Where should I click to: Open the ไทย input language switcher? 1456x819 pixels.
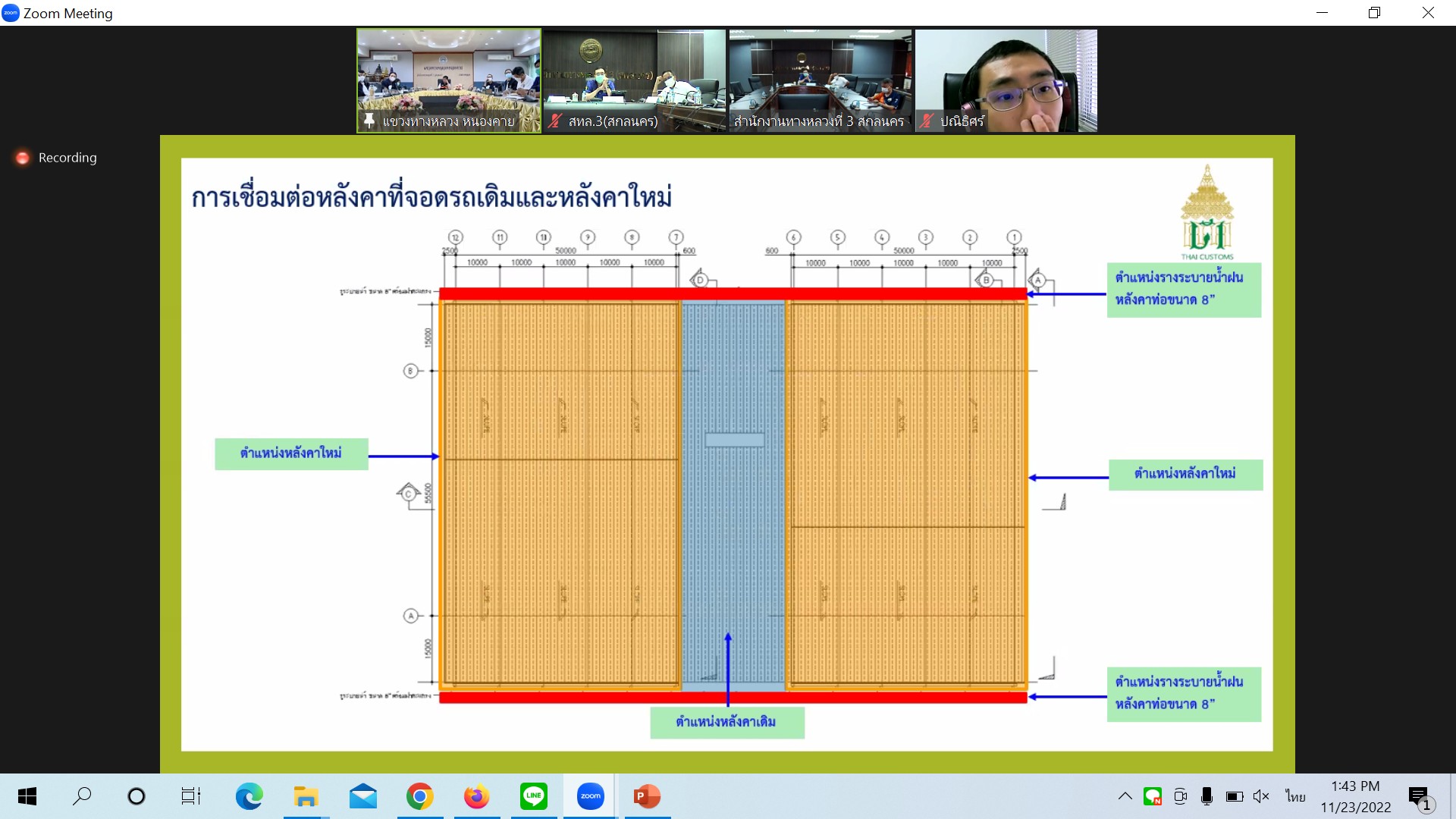point(1295,796)
